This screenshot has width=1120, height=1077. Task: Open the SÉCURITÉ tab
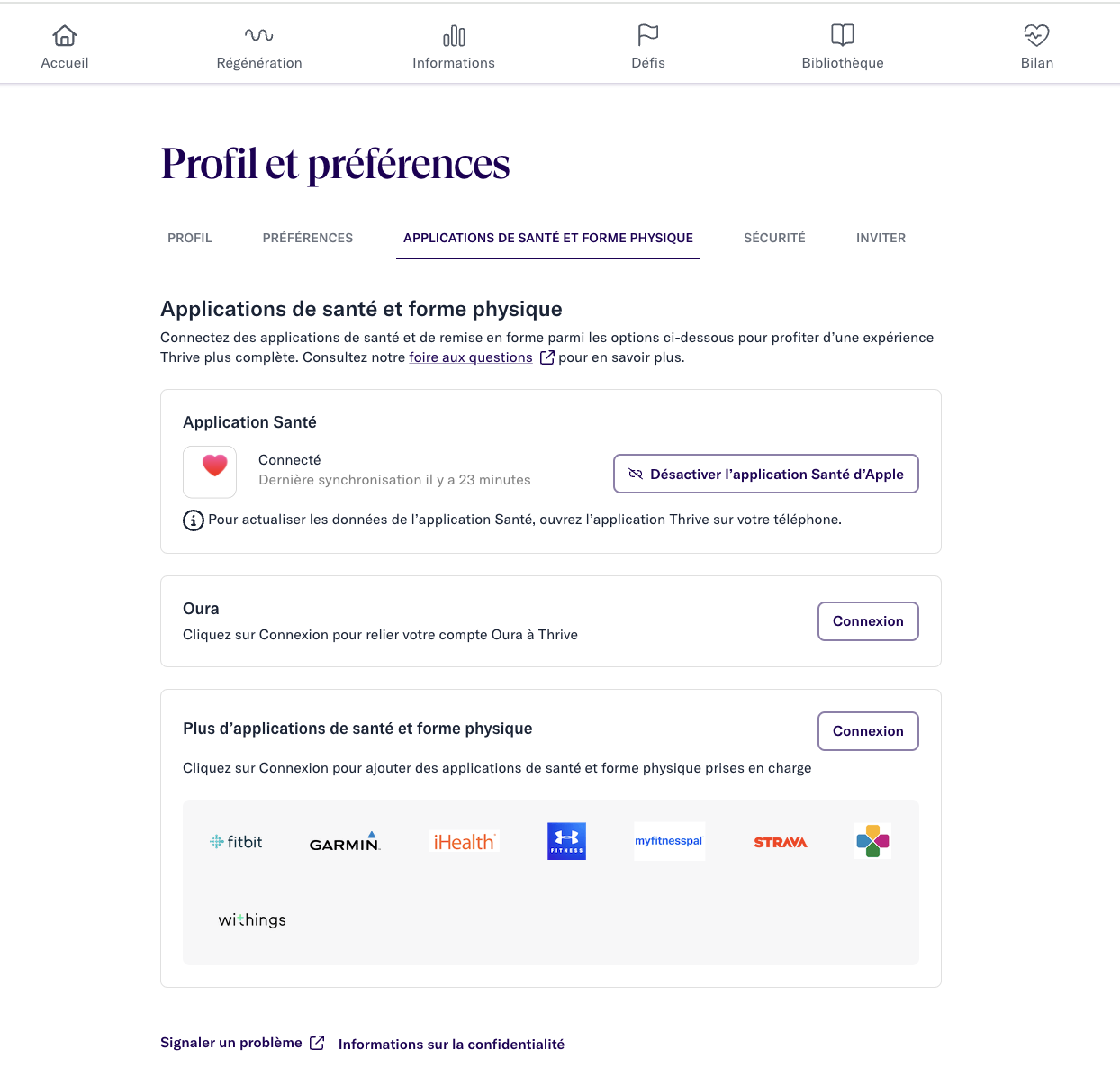(774, 238)
